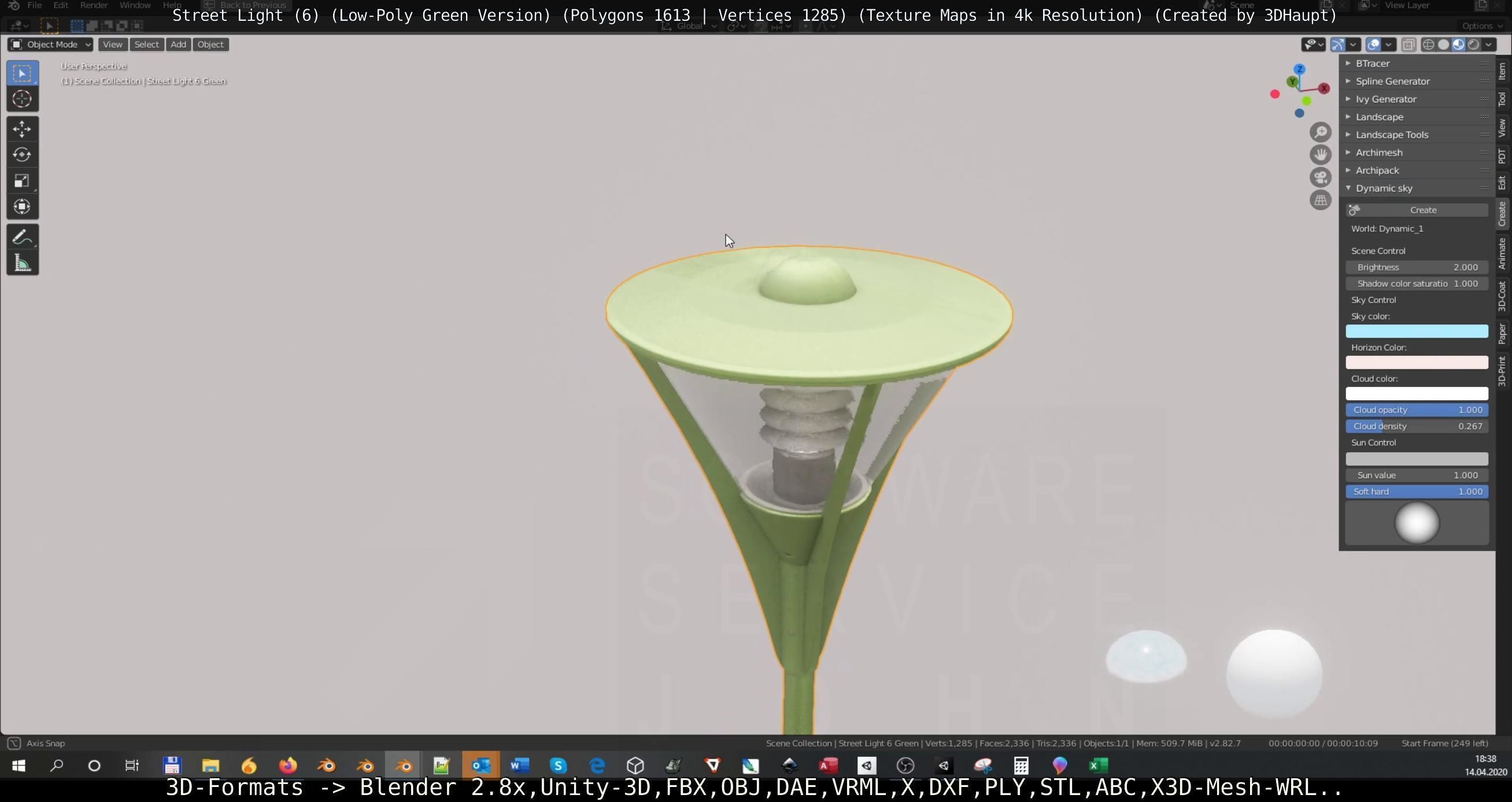
Task: Switch to Solid shading
Action: 1443,45
